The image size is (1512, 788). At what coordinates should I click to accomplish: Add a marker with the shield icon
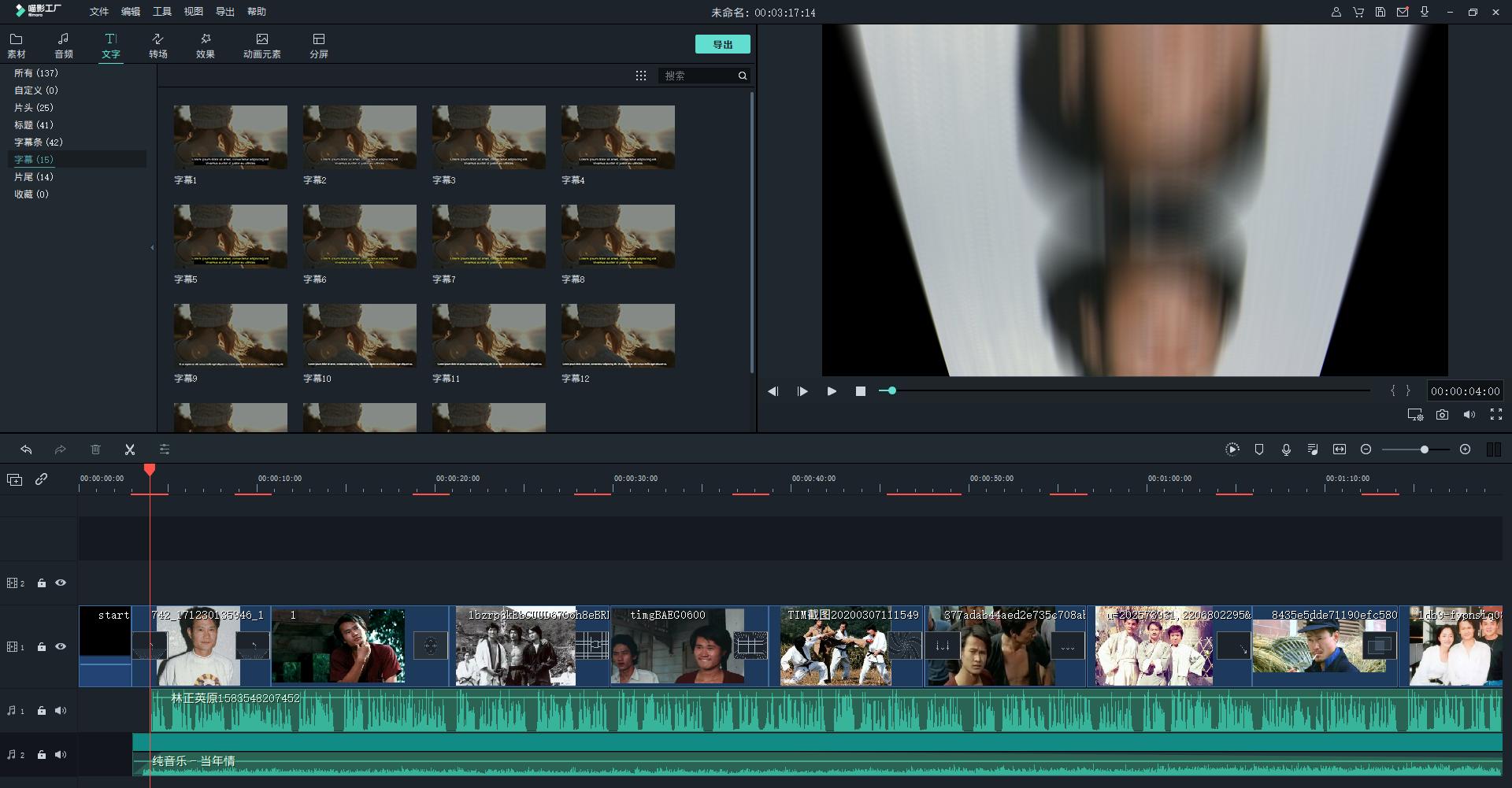coord(1259,449)
